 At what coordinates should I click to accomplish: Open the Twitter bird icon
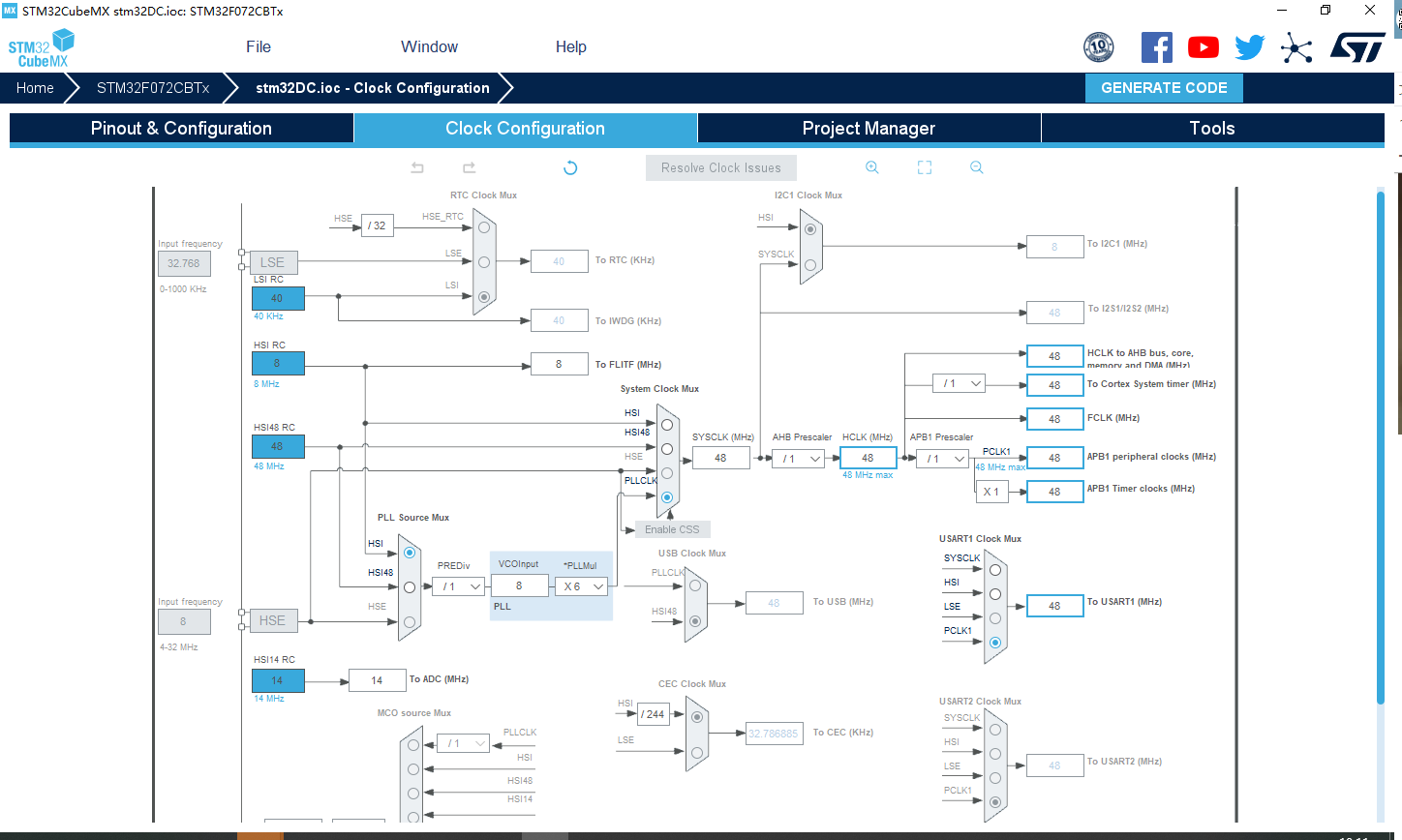click(1250, 47)
